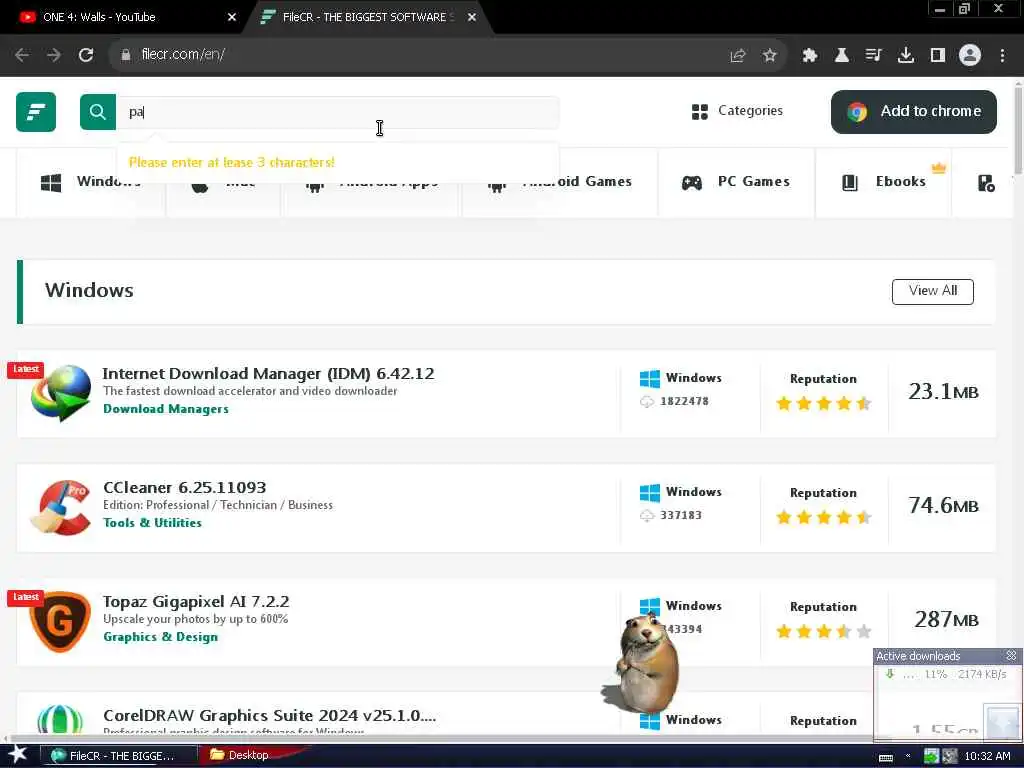Click the Download Managers category link

(166, 409)
